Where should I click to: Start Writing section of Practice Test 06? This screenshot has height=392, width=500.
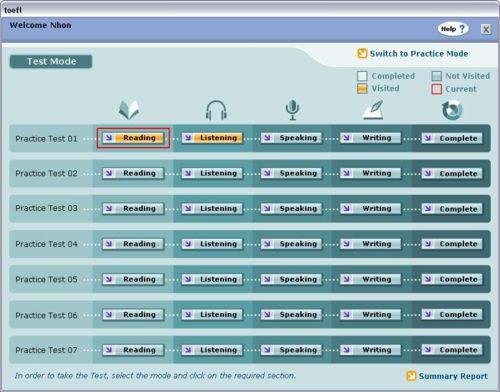point(370,315)
